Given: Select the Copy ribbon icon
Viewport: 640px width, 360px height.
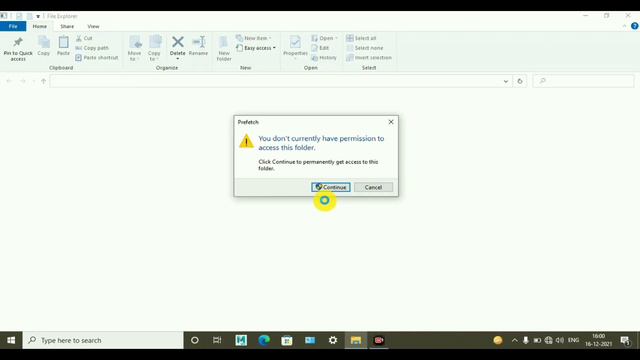Looking at the screenshot, I should [x=44, y=46].
